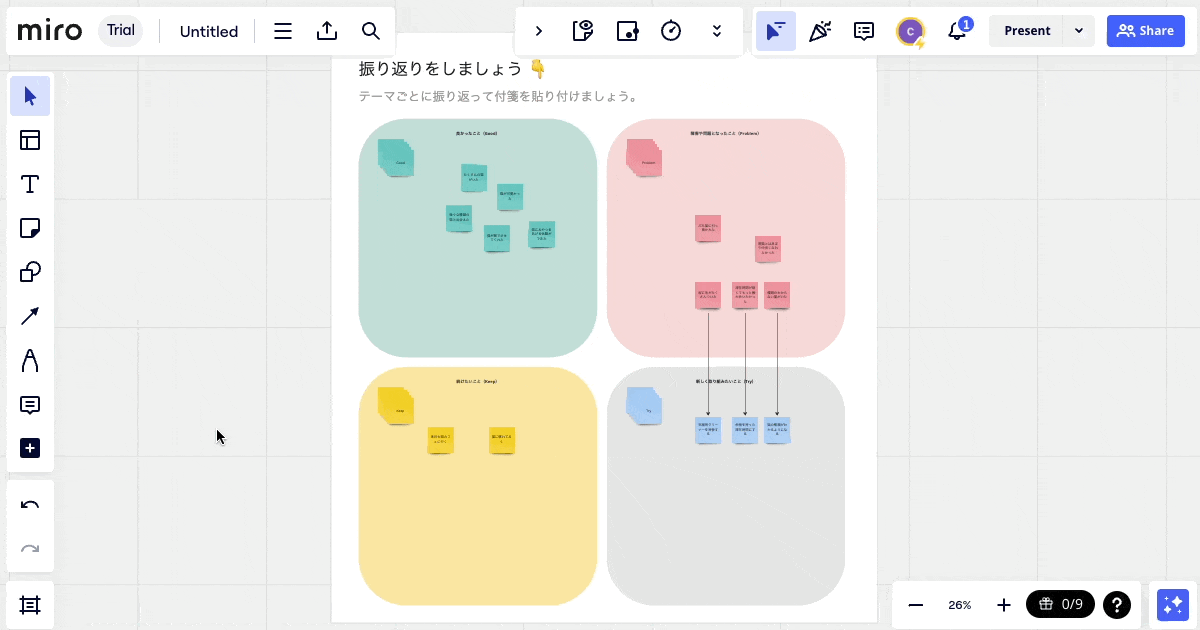Open Miro AI assistant sparkle button
Screen dimensions: 1200x630
1172,605
